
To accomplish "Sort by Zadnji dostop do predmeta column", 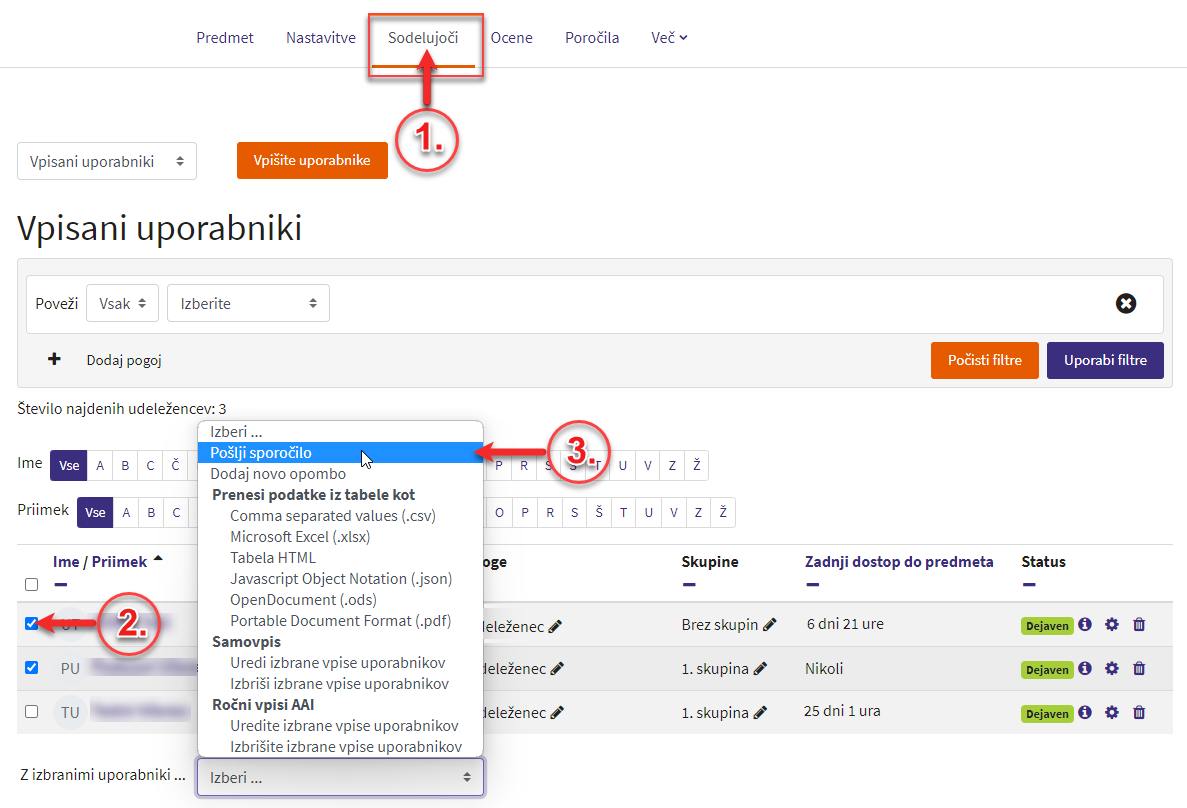I will [898, 562].
